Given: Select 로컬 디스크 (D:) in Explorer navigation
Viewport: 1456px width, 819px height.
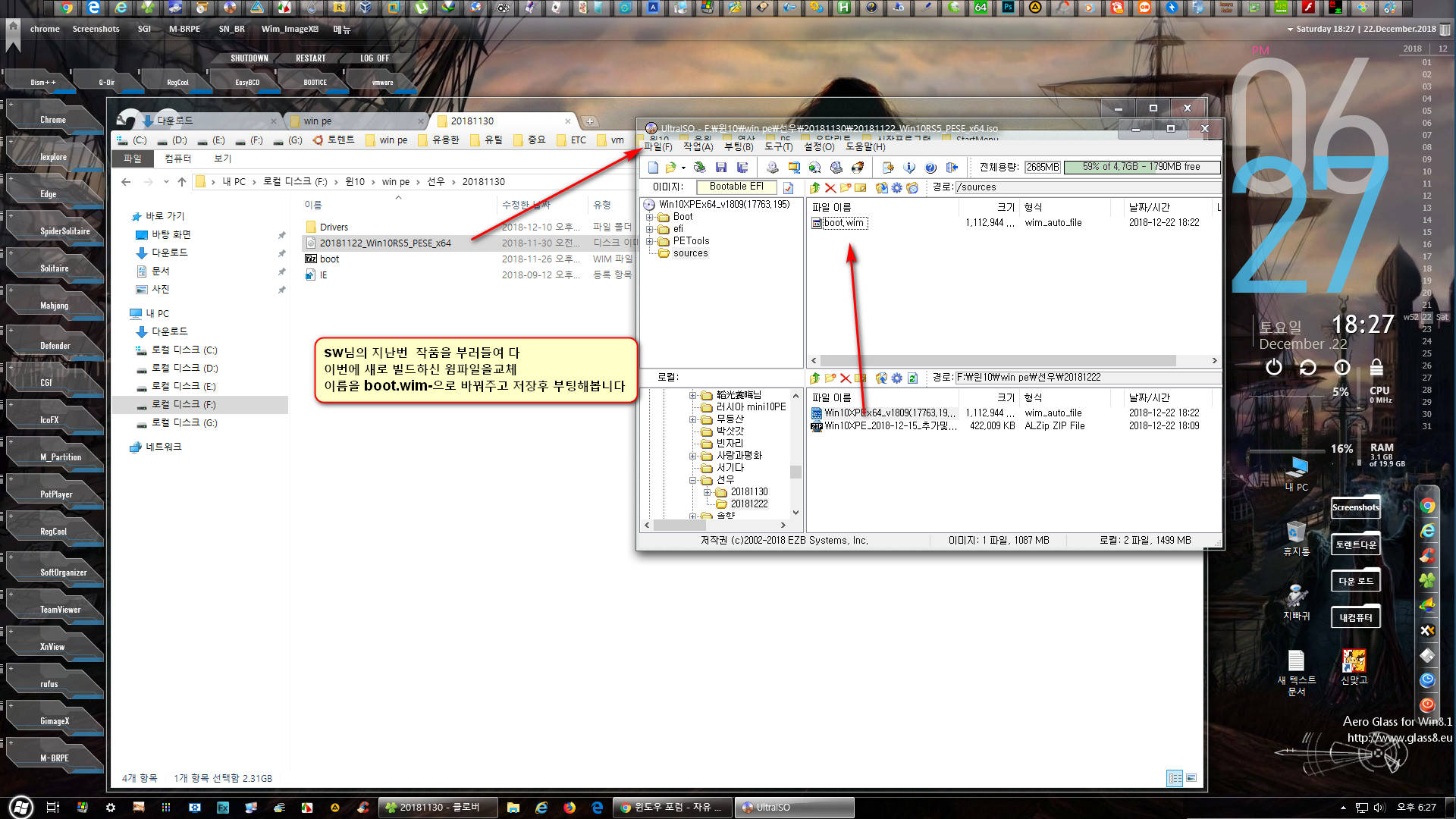Looking at the screenshot, I should point(184,369).
